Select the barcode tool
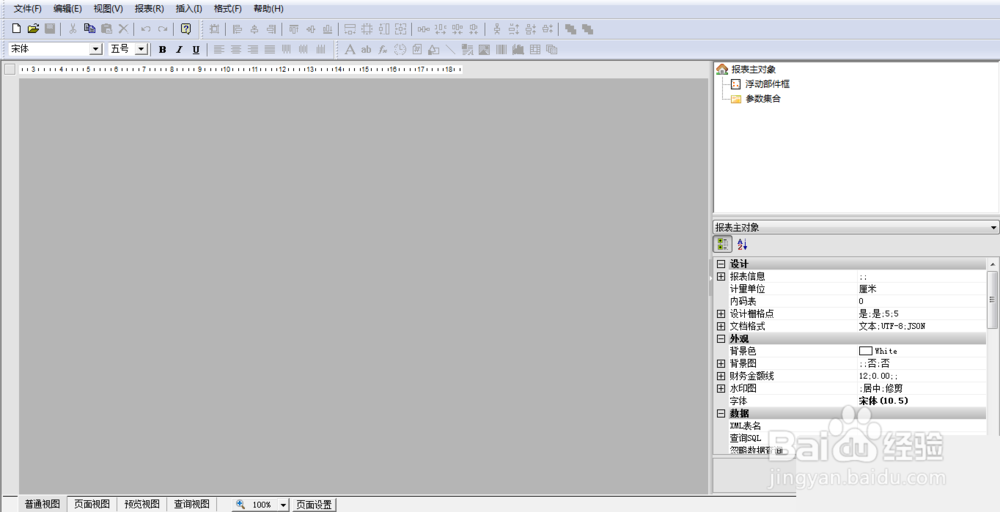 tap(501, 49)
